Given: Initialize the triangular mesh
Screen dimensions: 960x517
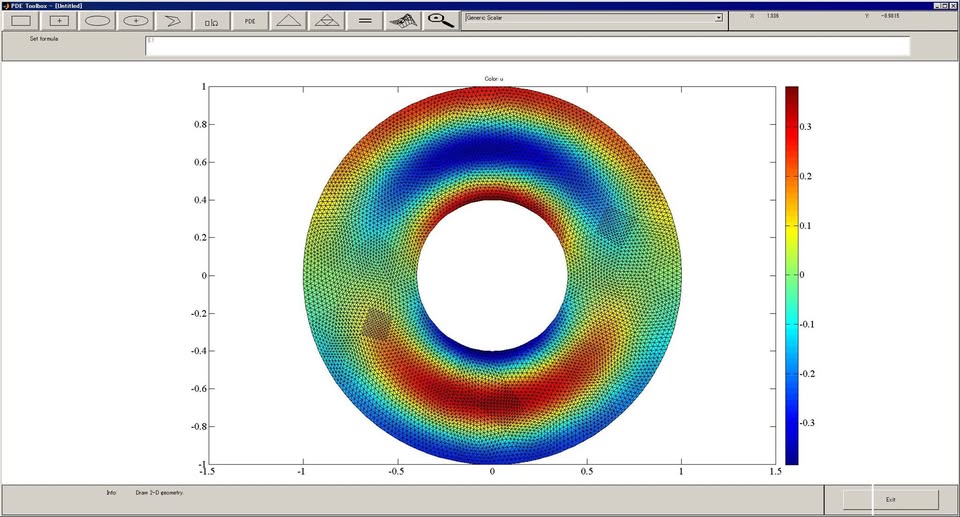Looking at the screenshot, I should [x=288, y=21].
